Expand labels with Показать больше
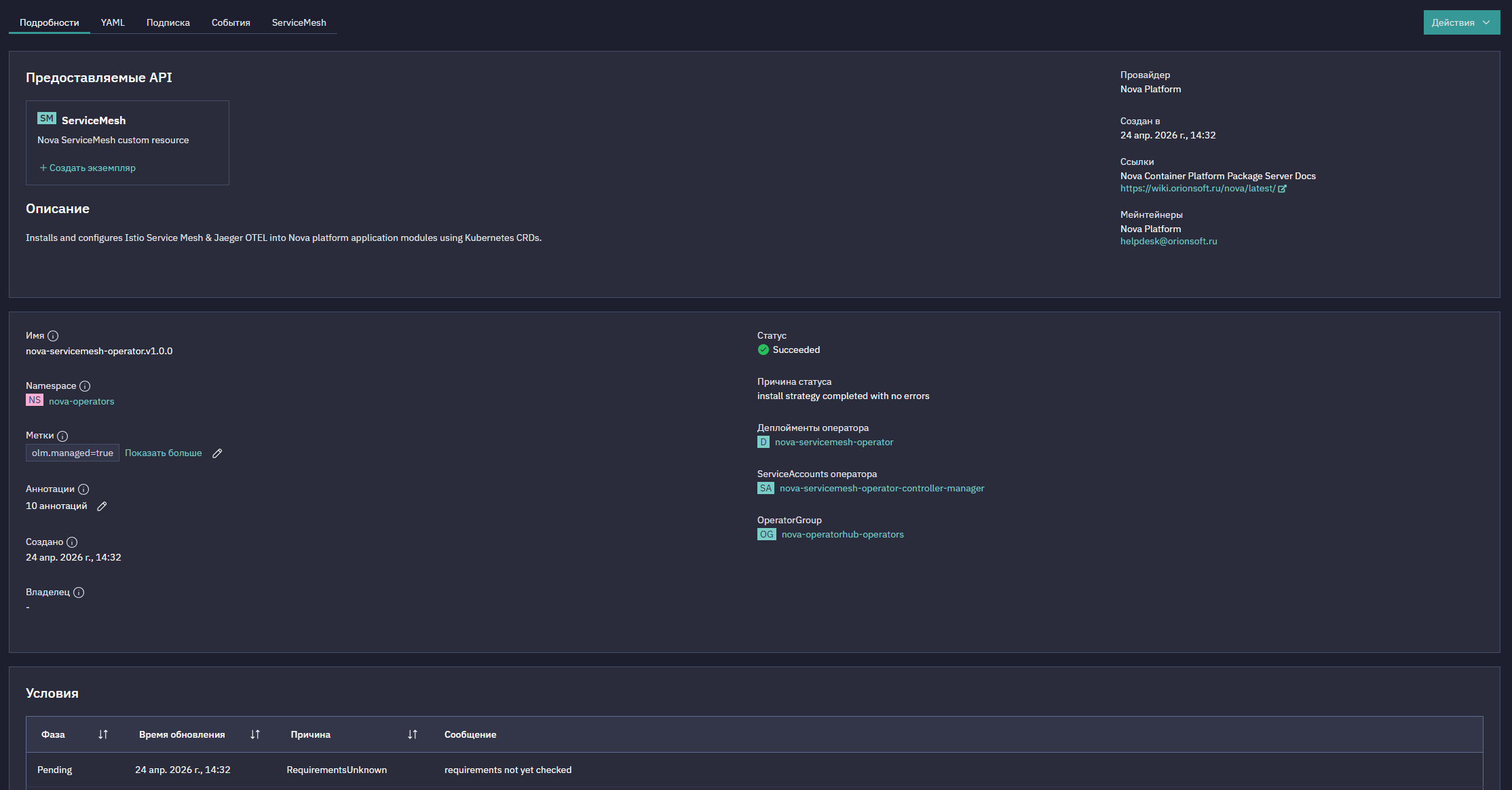The image size is (1512, 790). tap(164, 453)
